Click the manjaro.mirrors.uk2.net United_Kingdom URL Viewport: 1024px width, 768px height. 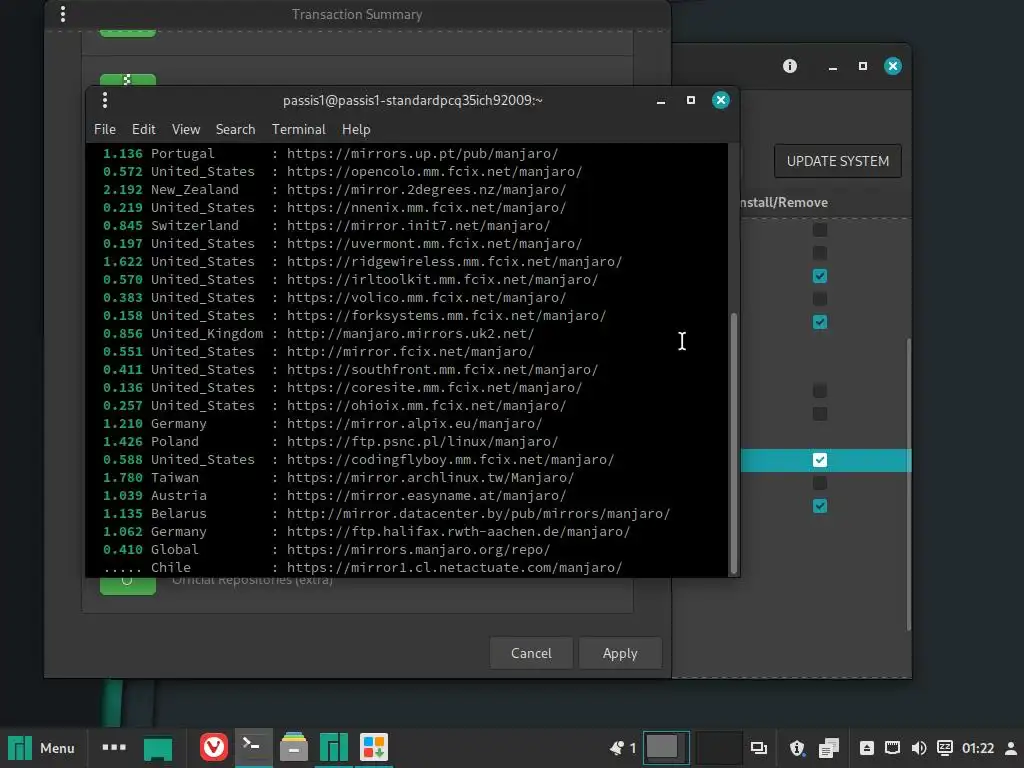tap(410, 334)
